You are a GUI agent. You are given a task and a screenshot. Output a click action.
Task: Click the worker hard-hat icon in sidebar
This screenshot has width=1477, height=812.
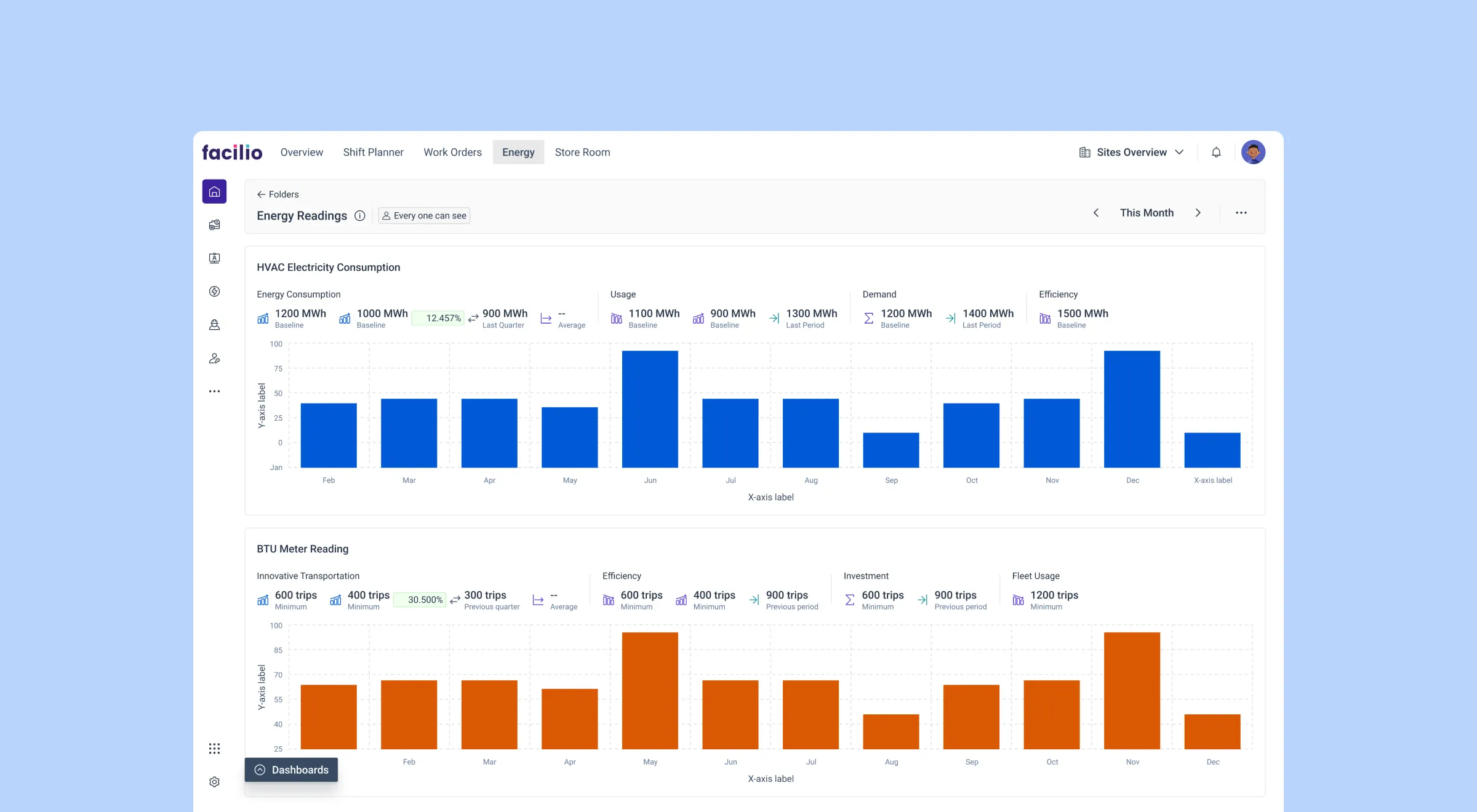pyautogui.click(x=214, y=325)
